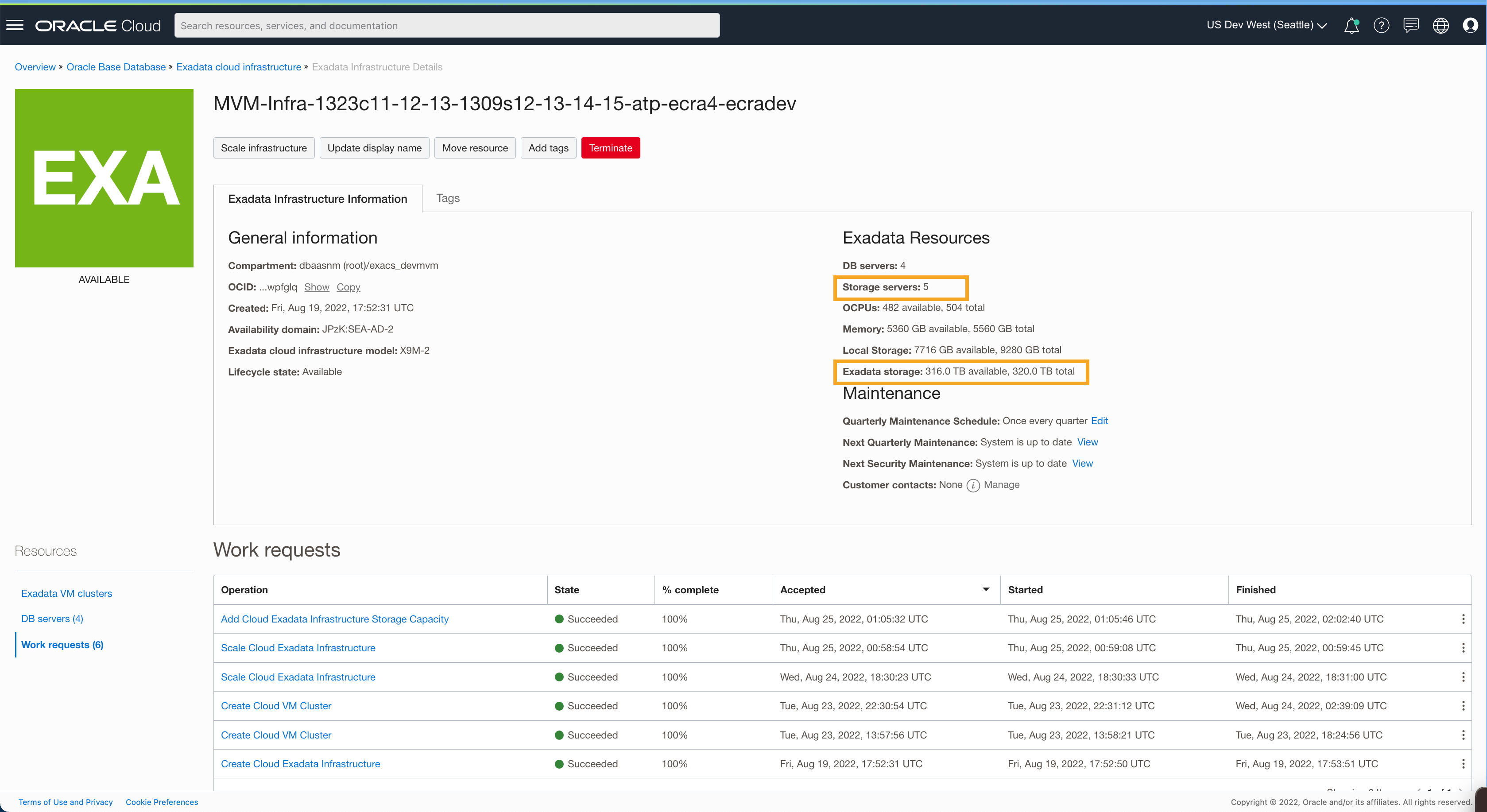
Task: Open actions for Create Cloud Exadata Infrastructure
Action: click(1464, 764)
